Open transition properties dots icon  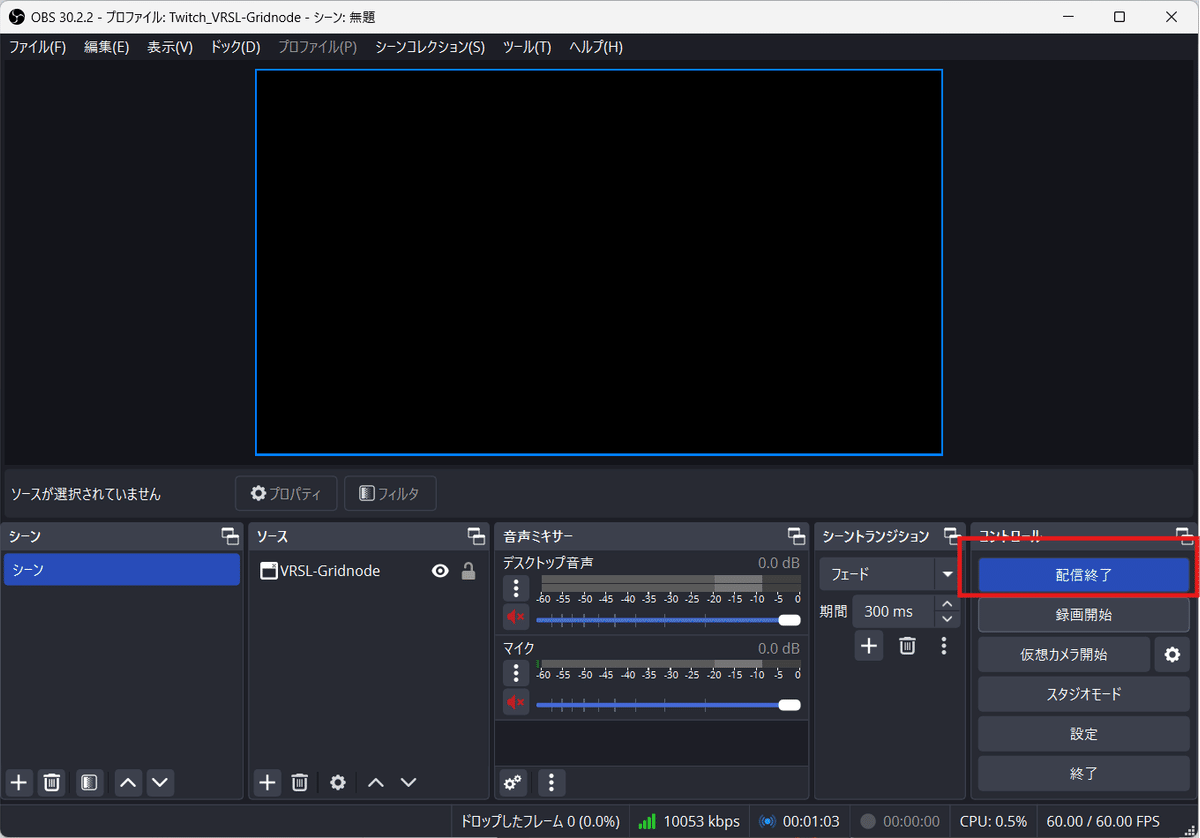(943, 646)
